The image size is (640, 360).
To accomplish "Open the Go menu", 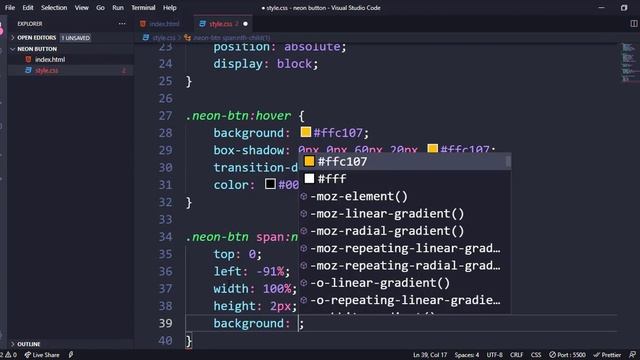I will [100, 8].
